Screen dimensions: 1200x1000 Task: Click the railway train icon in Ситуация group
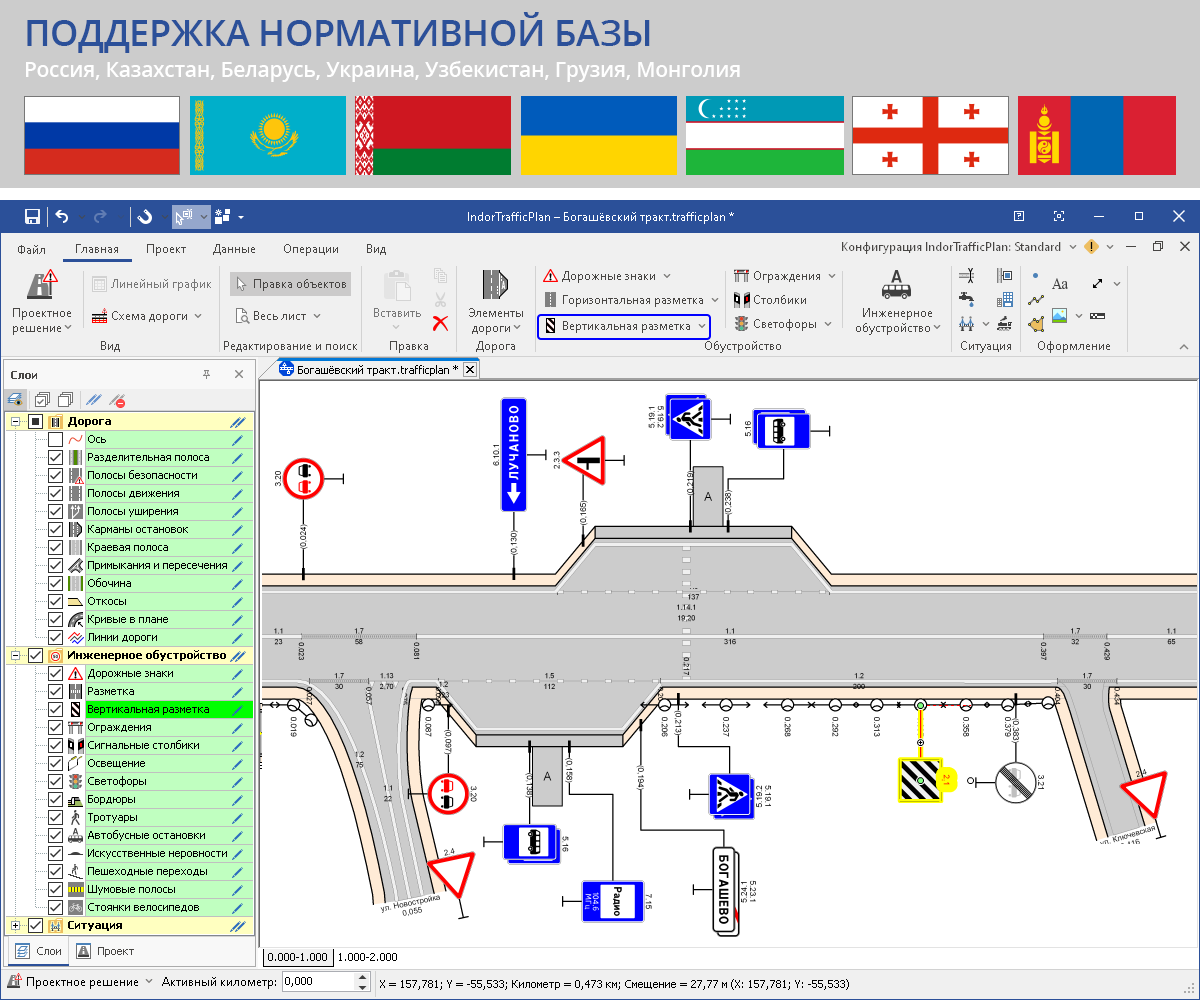click(1004, 323)
